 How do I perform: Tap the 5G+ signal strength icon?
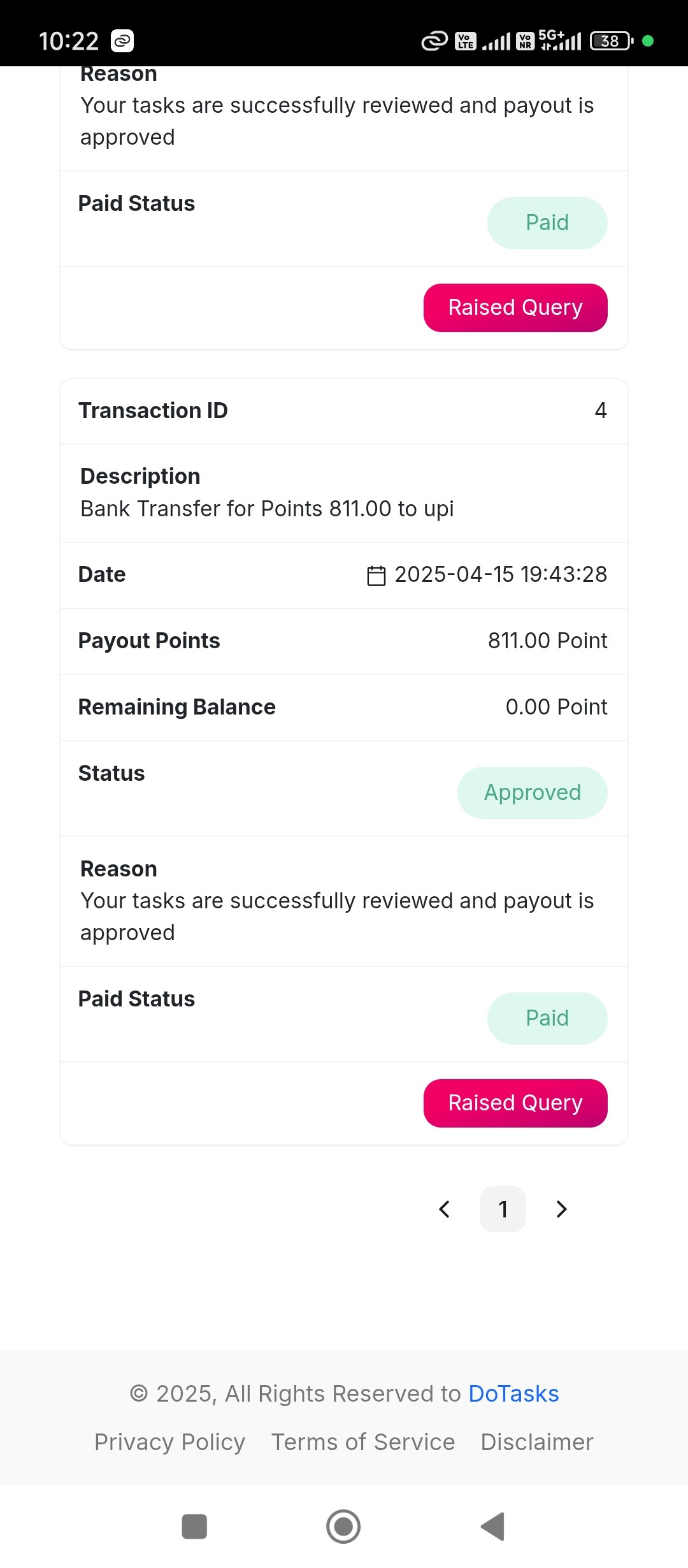pos(561,40)
